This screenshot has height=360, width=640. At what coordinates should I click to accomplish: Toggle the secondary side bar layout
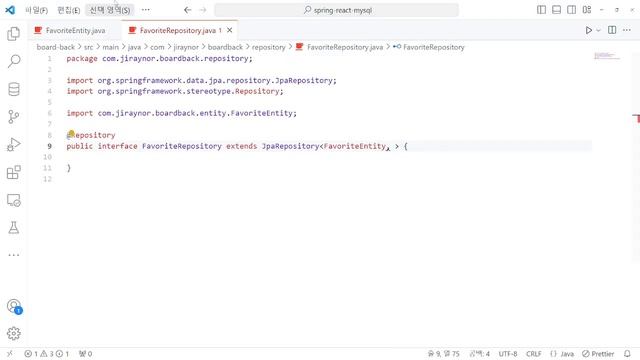click(x=571, y=10)
